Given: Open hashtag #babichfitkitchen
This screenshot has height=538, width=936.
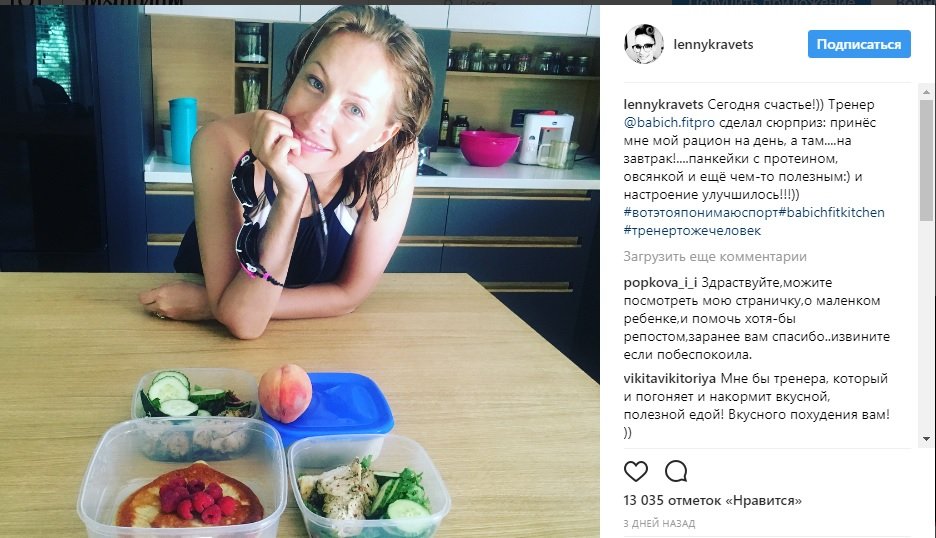Looking at the screenshot, I should [x=832, y=213].
